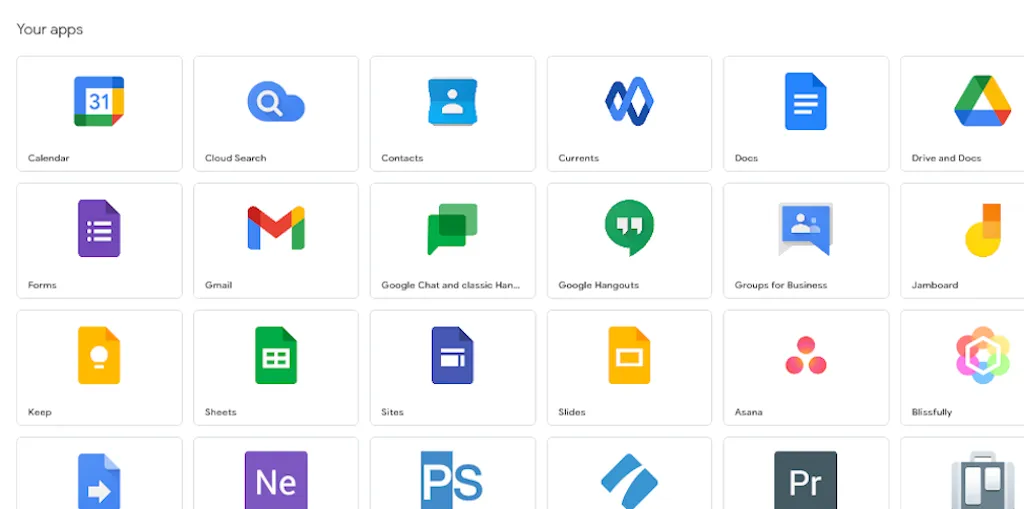The image size is (1024, 509).
Task: Click the Google Hangouts quote icon
Action: coord(629,228)
